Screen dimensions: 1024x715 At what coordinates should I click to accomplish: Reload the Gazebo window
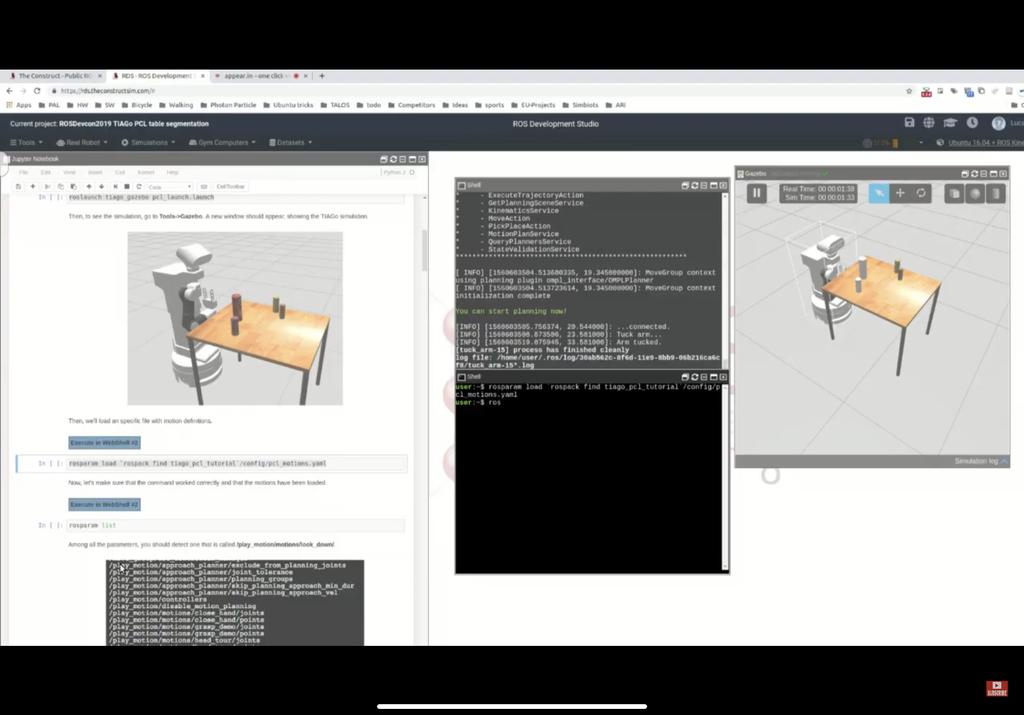(x=974, y=174)
